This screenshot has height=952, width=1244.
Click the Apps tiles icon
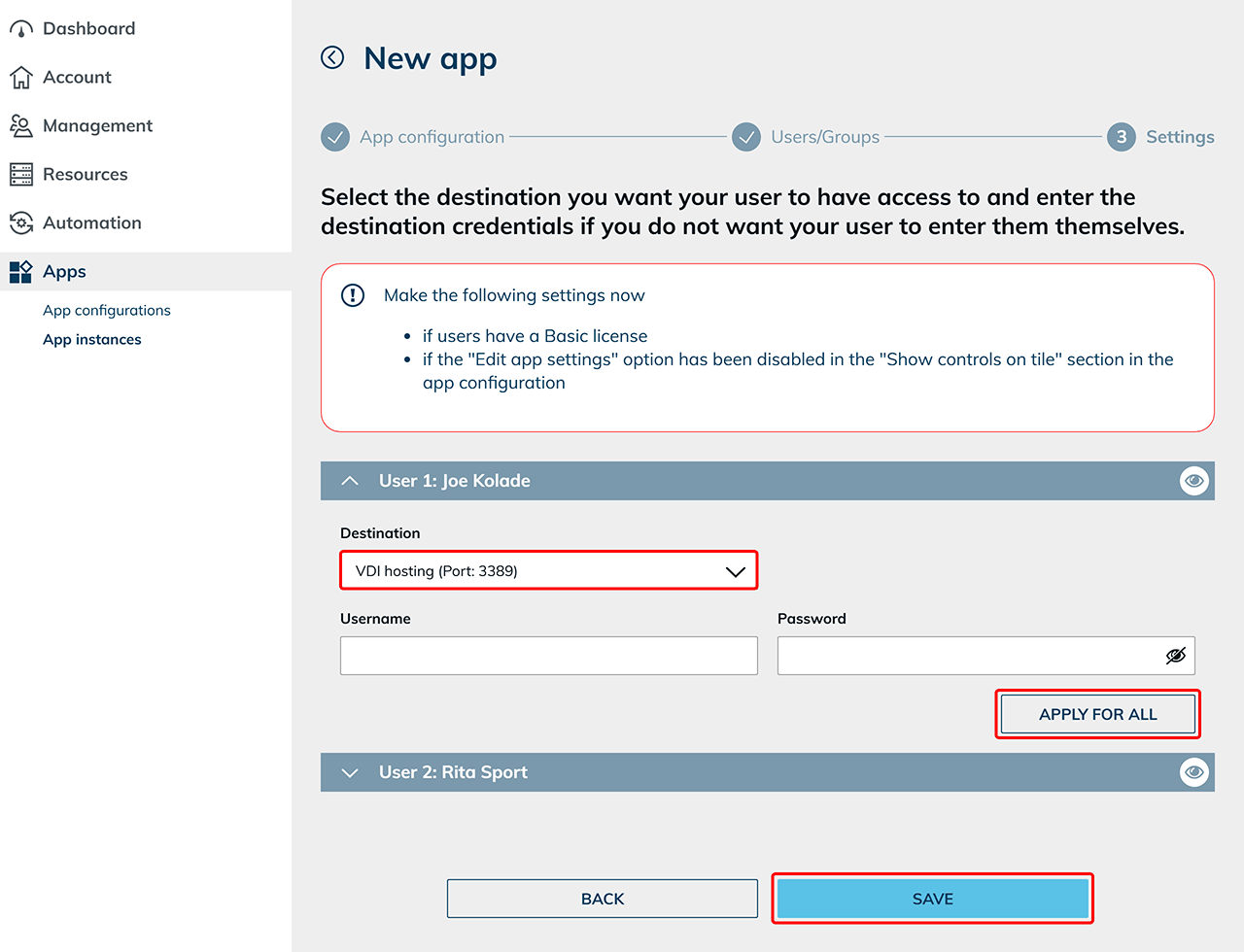(20, 272)
